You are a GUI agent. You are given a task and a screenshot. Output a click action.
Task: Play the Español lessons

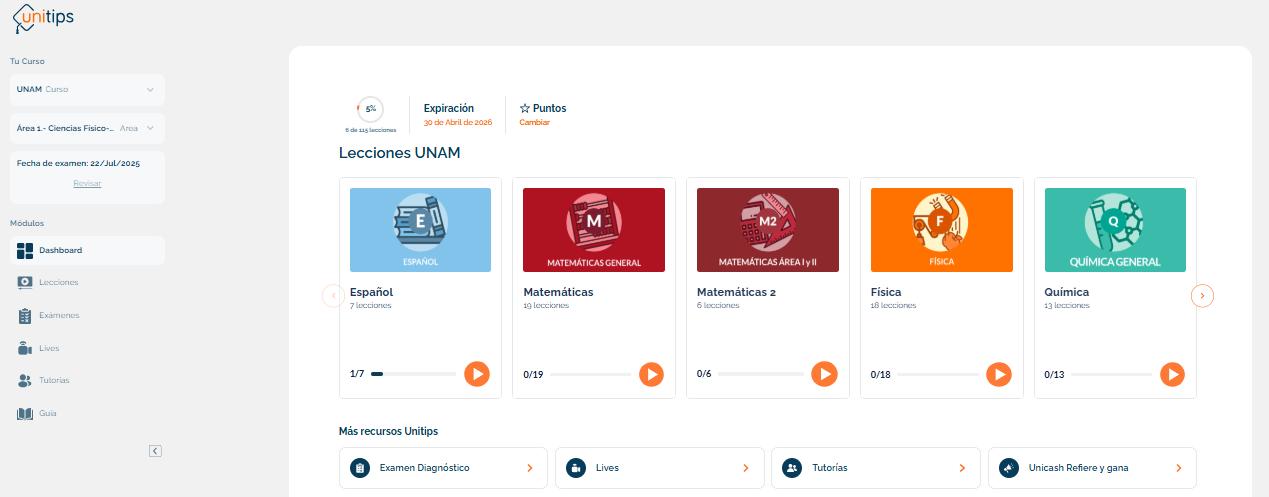[x=477, y=374]
